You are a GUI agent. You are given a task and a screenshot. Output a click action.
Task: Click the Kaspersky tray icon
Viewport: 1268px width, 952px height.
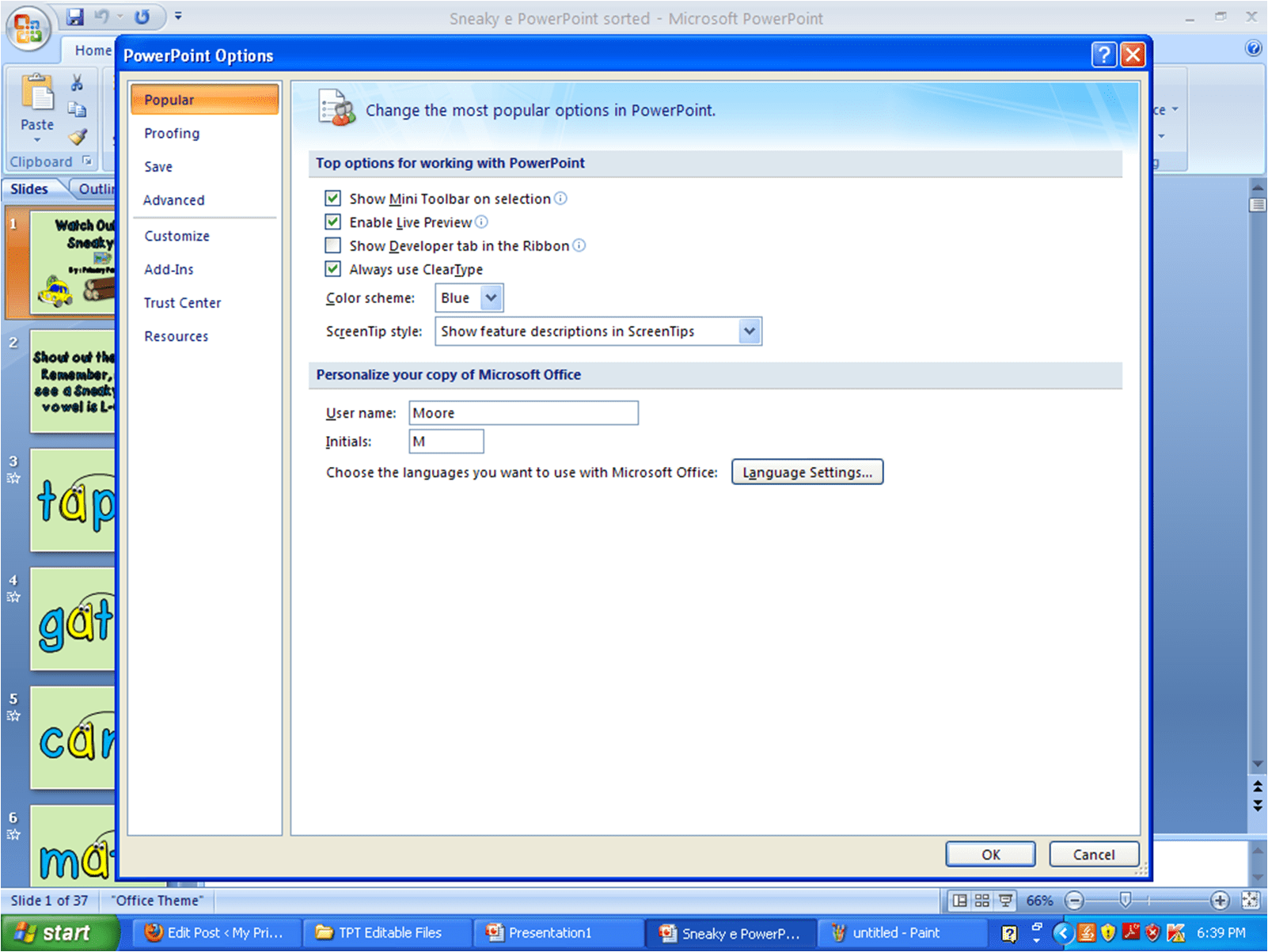pos(1175,933)
